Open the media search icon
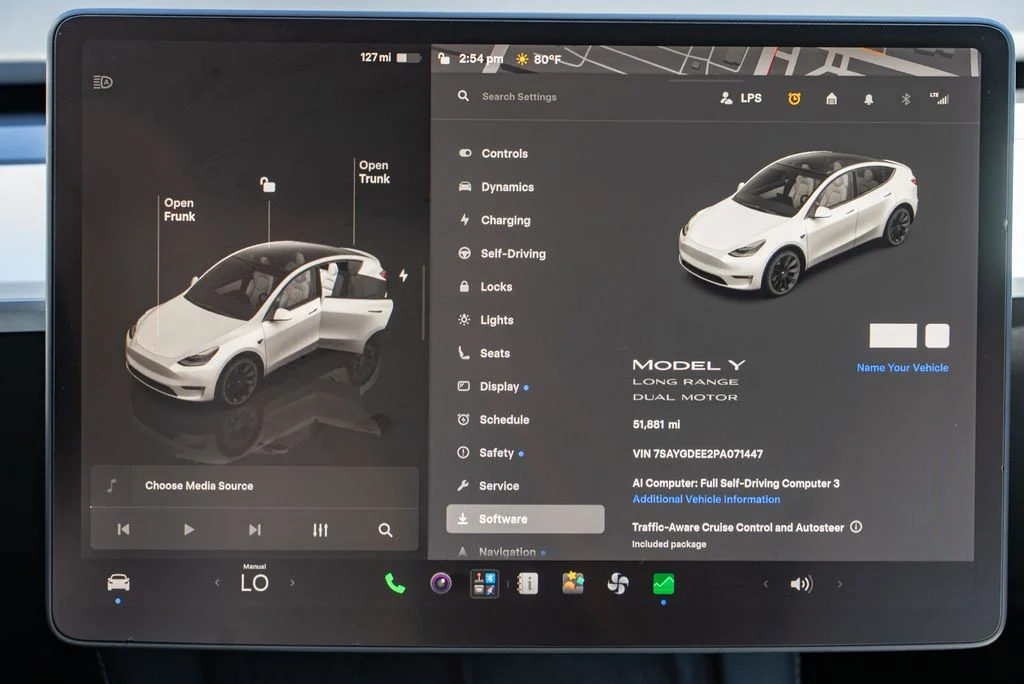 (x=385, y=530)
